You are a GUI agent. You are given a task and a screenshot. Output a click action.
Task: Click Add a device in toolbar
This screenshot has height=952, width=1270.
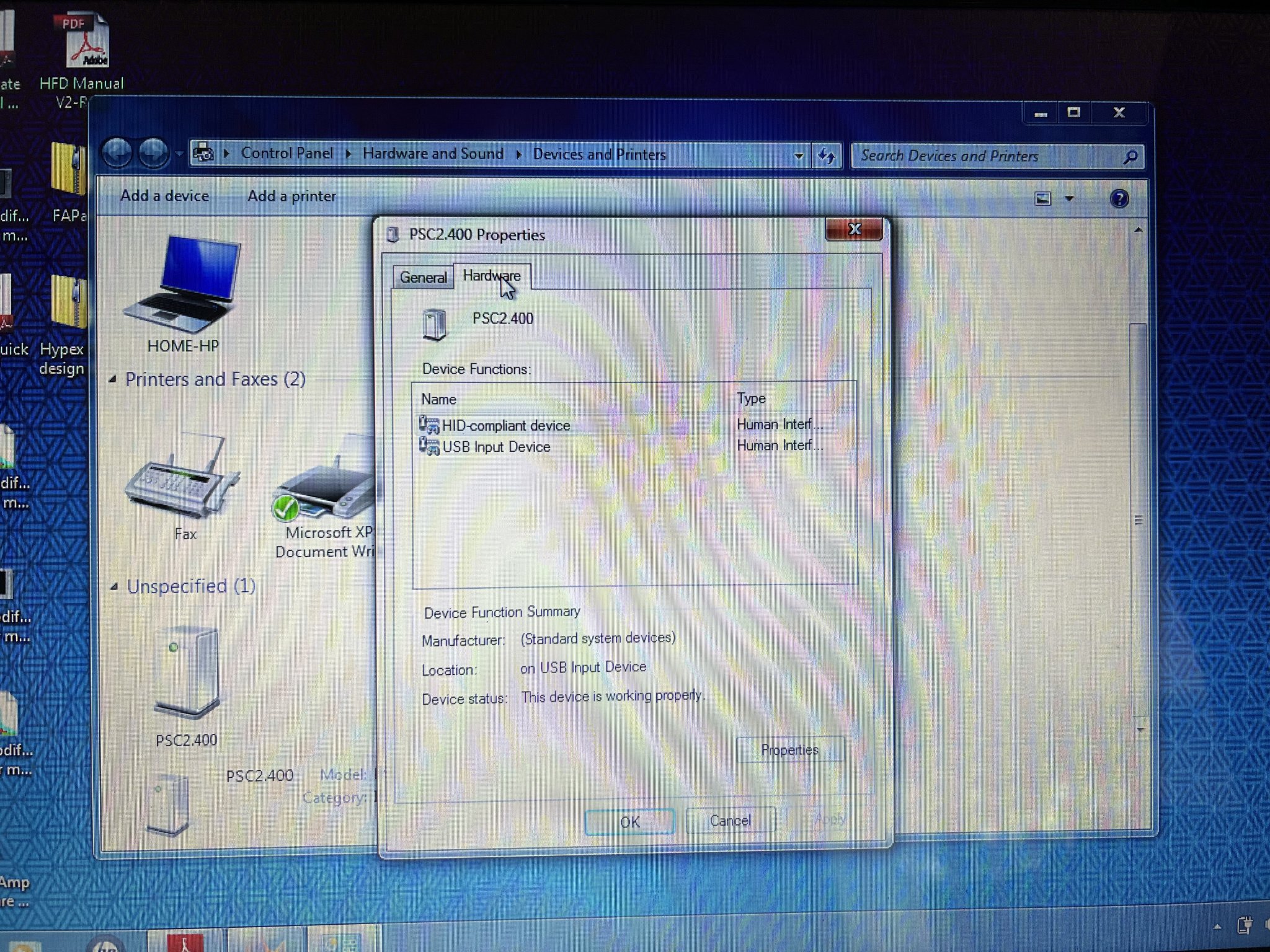164,196
